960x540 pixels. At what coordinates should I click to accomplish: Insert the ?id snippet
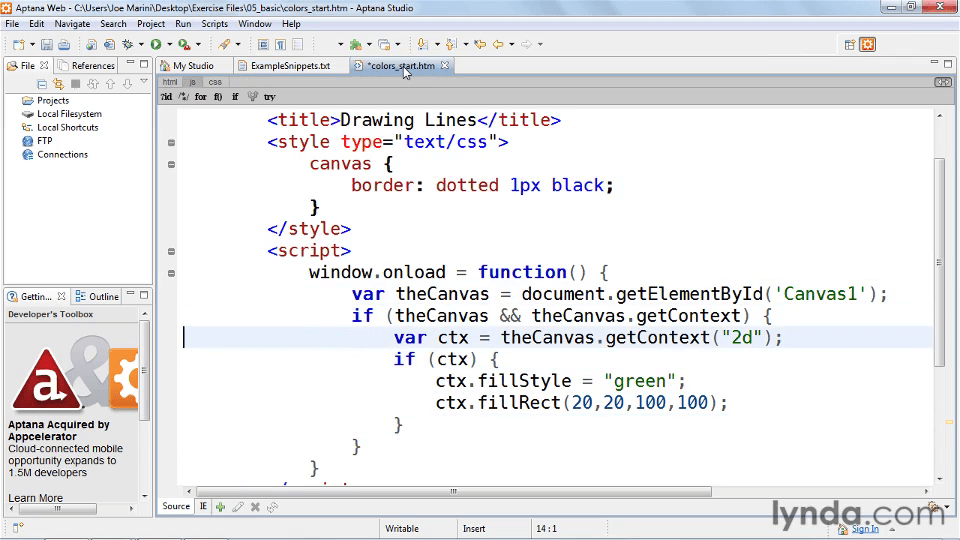167,97
